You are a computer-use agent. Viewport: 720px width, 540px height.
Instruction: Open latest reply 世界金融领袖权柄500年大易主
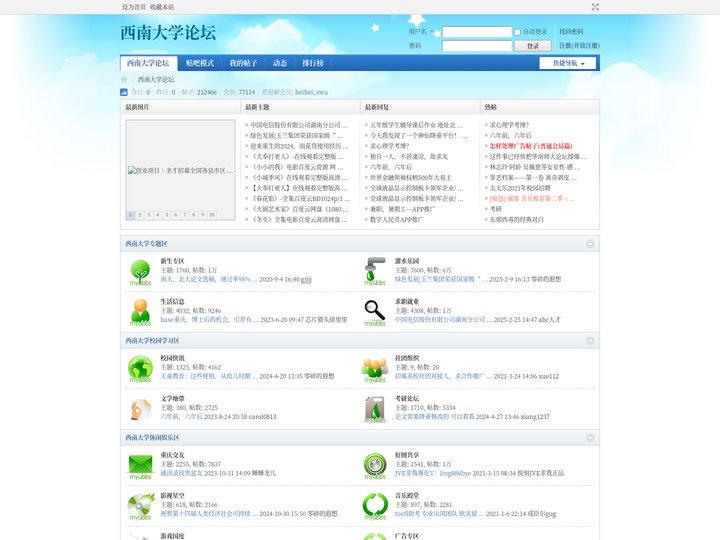(x=411, y=178)
